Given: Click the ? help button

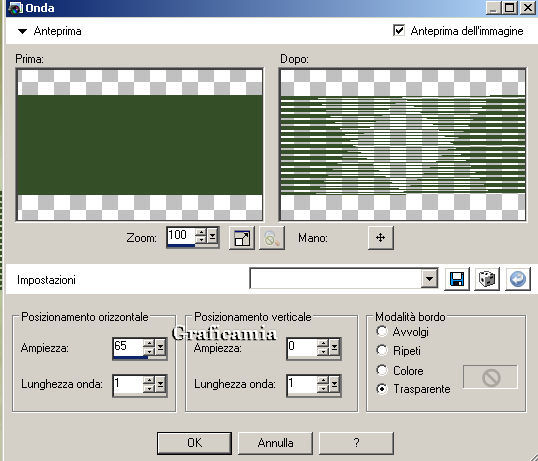Looking at the screenshot, I should click(x=356, y=443).
